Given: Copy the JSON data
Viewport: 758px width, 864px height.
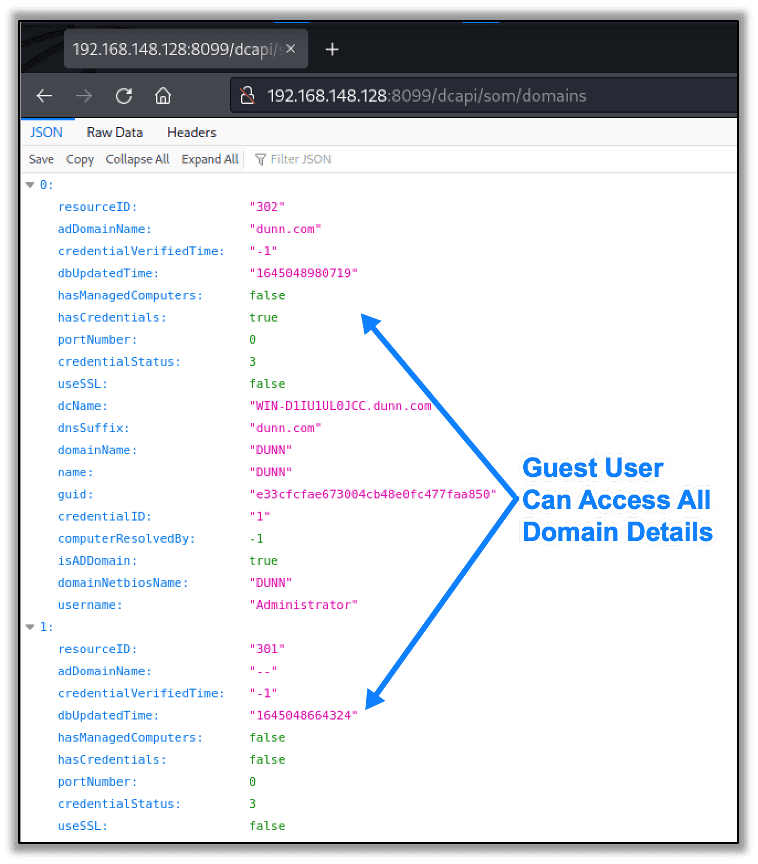Looking at the screenshot, I should pos(79,159).
